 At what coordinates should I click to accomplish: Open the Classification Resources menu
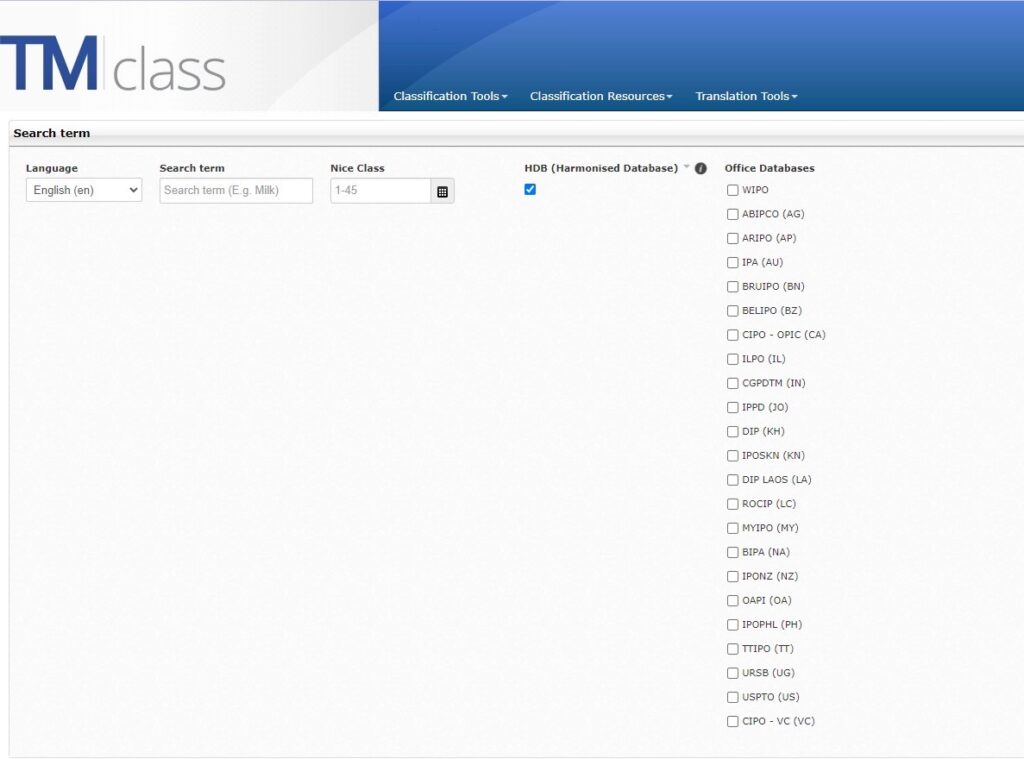(601, 96)
